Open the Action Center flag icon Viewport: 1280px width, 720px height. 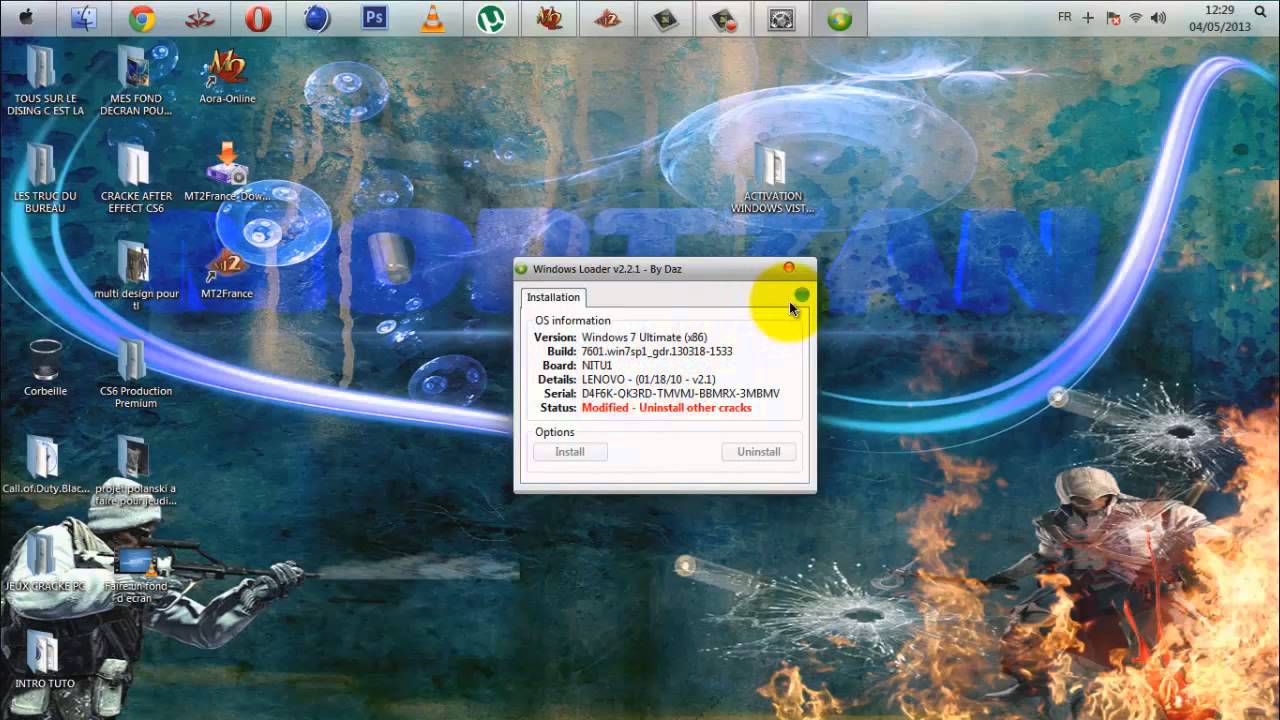coord(1113,18)
